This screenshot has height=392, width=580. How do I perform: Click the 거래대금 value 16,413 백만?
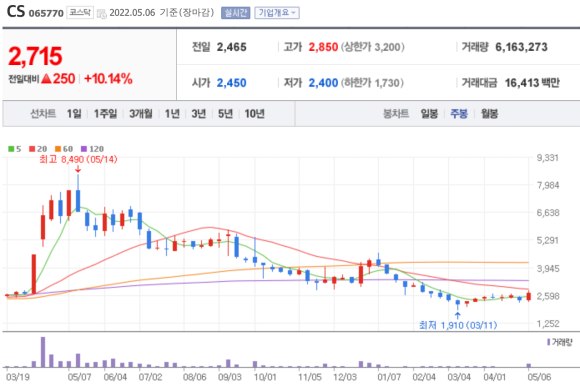pos(532,83)
